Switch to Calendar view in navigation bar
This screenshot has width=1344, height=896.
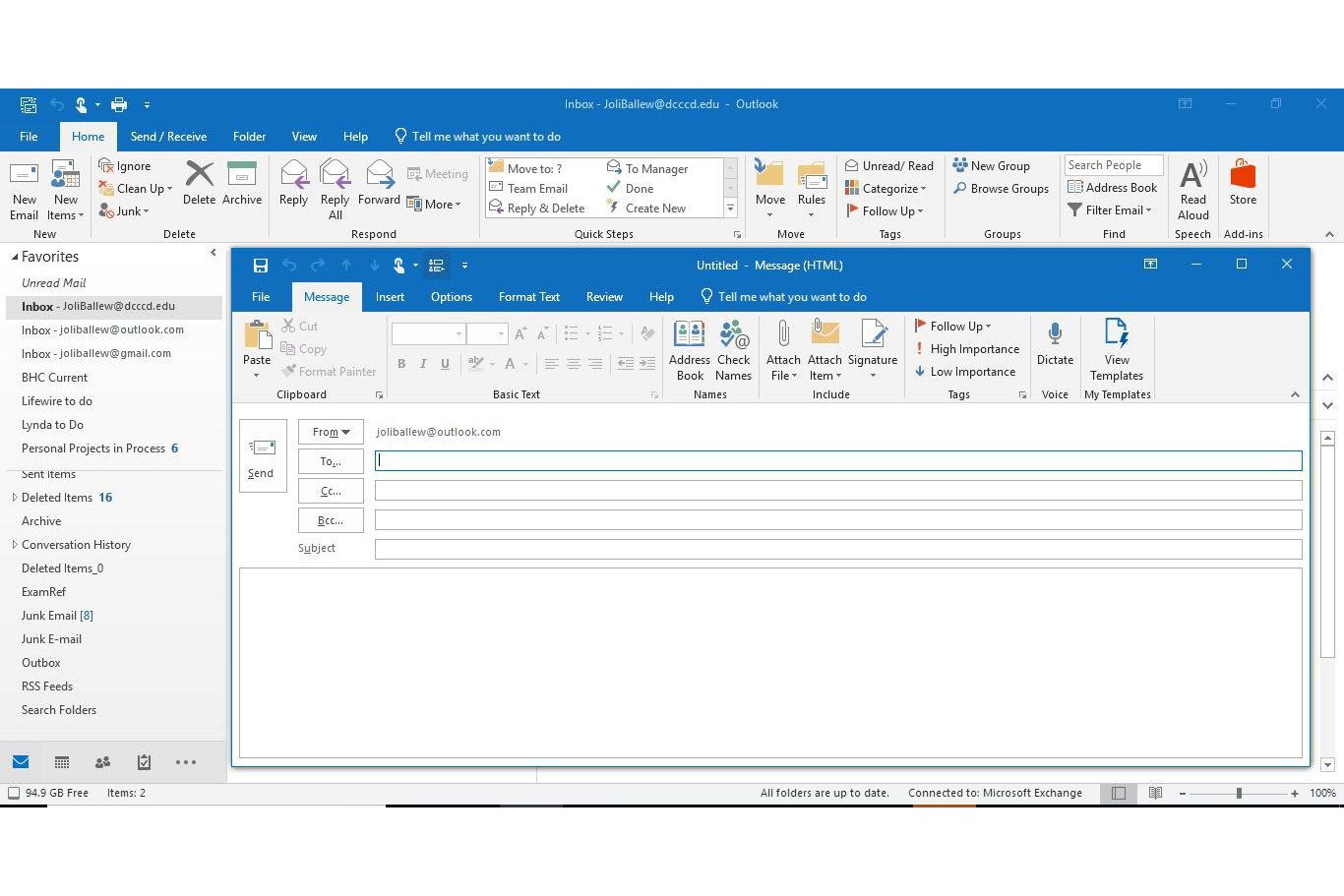coord(62,762)
